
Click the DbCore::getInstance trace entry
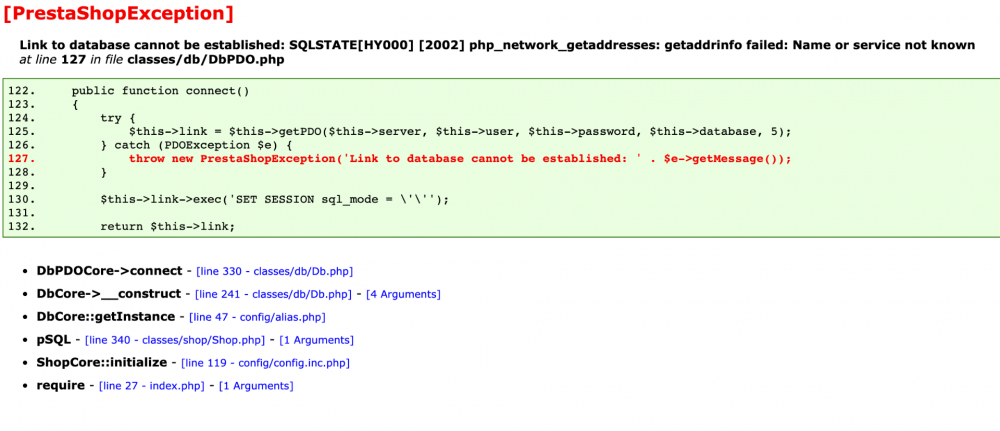click(106, 317)
